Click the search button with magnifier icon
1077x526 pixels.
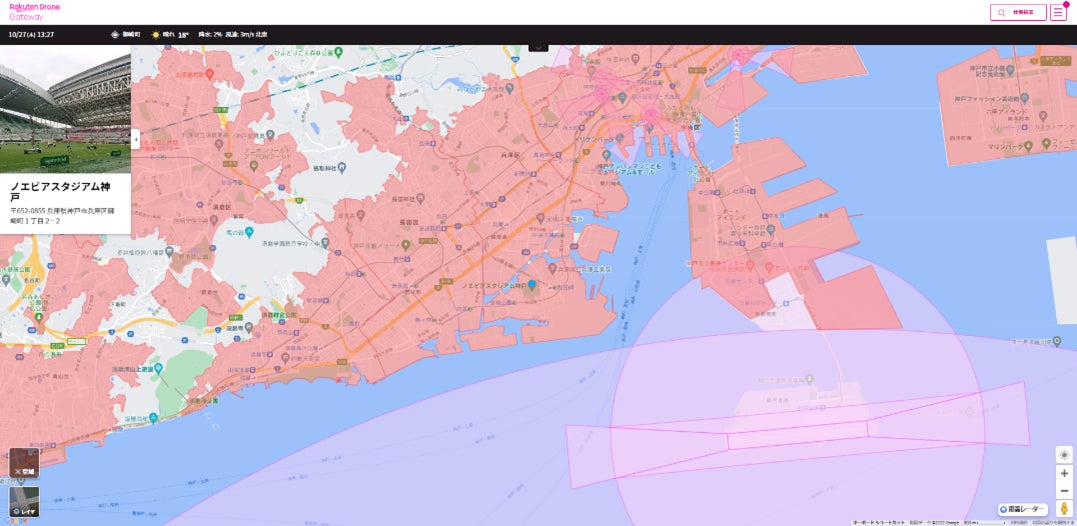click(x=1018, y=12)
